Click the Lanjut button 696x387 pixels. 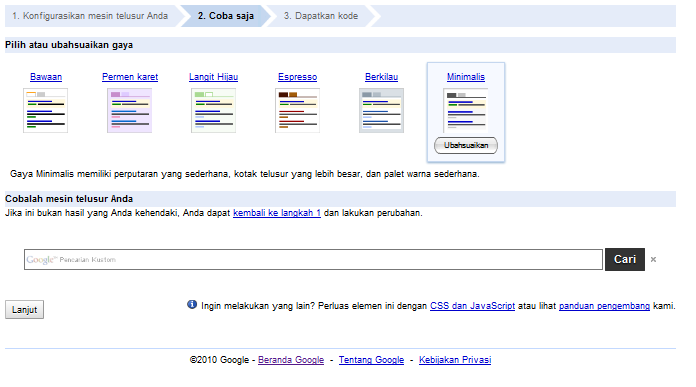click(x=24, y=310)
